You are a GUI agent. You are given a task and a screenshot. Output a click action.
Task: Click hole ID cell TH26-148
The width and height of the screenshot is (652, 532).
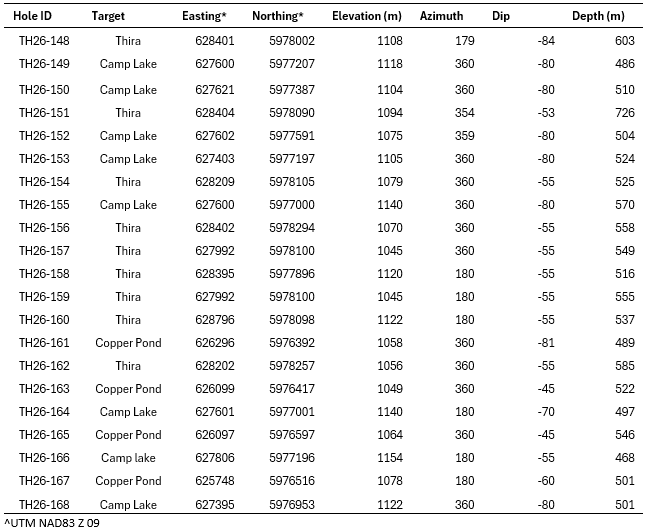point(44,41)
